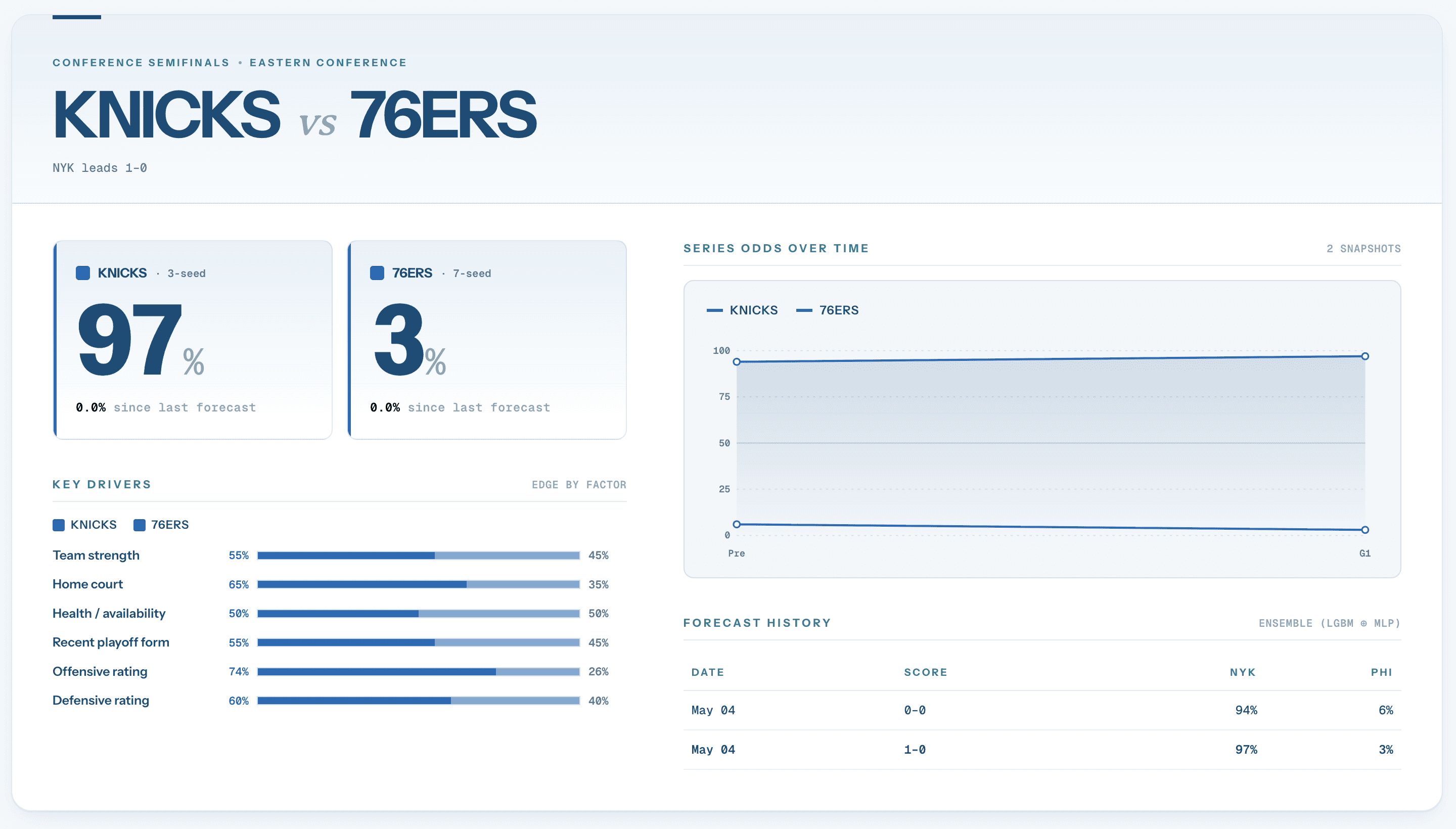Screen dimensions: 1456x829
Task: Select the 76ers line's Pre data point
Action: [736, 524]
